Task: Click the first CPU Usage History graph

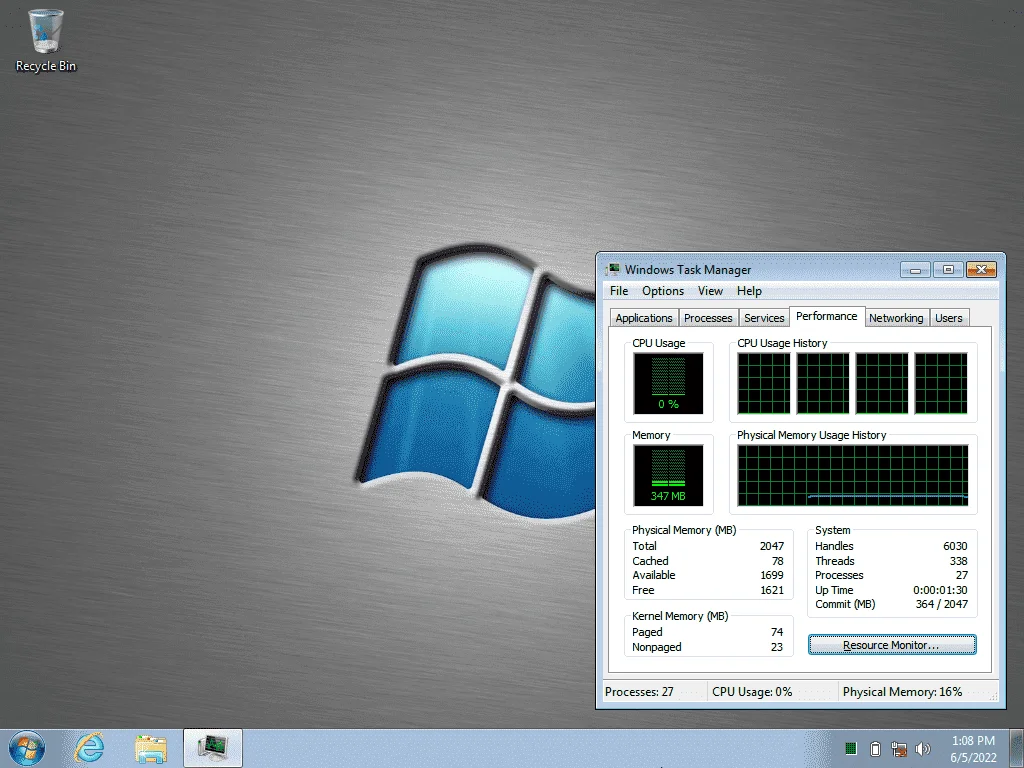Action: click(x=763, y=383)
